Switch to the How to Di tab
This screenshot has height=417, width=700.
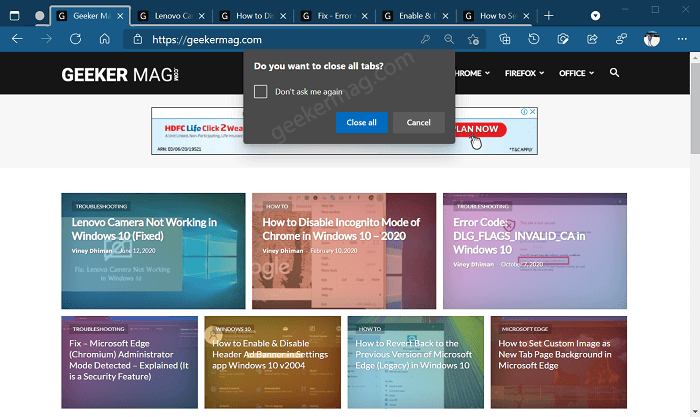coord(253,16)
